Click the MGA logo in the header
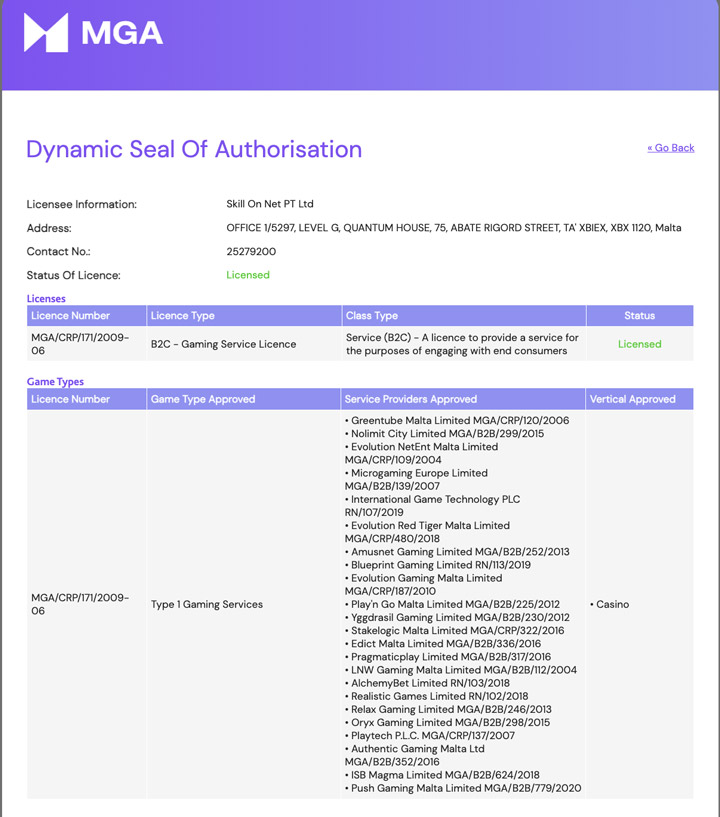This screenshot has width=720, height=817. (93, 33)
